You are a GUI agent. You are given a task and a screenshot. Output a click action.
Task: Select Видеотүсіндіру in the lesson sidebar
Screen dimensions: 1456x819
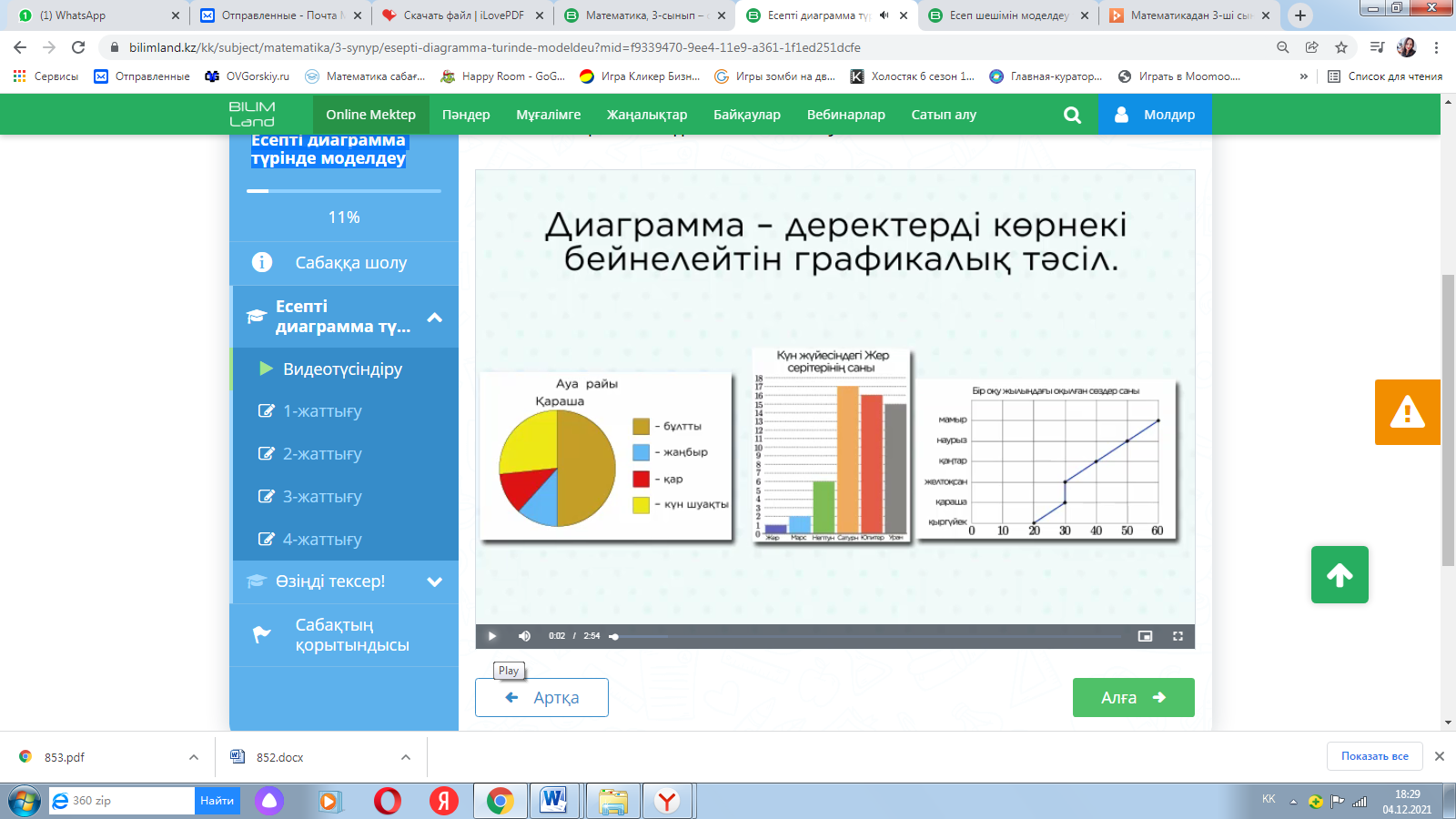tap(344, 369)
